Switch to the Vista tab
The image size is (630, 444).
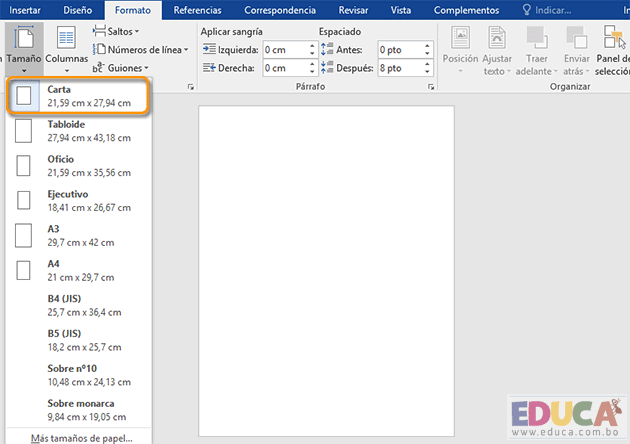(401, 10)
